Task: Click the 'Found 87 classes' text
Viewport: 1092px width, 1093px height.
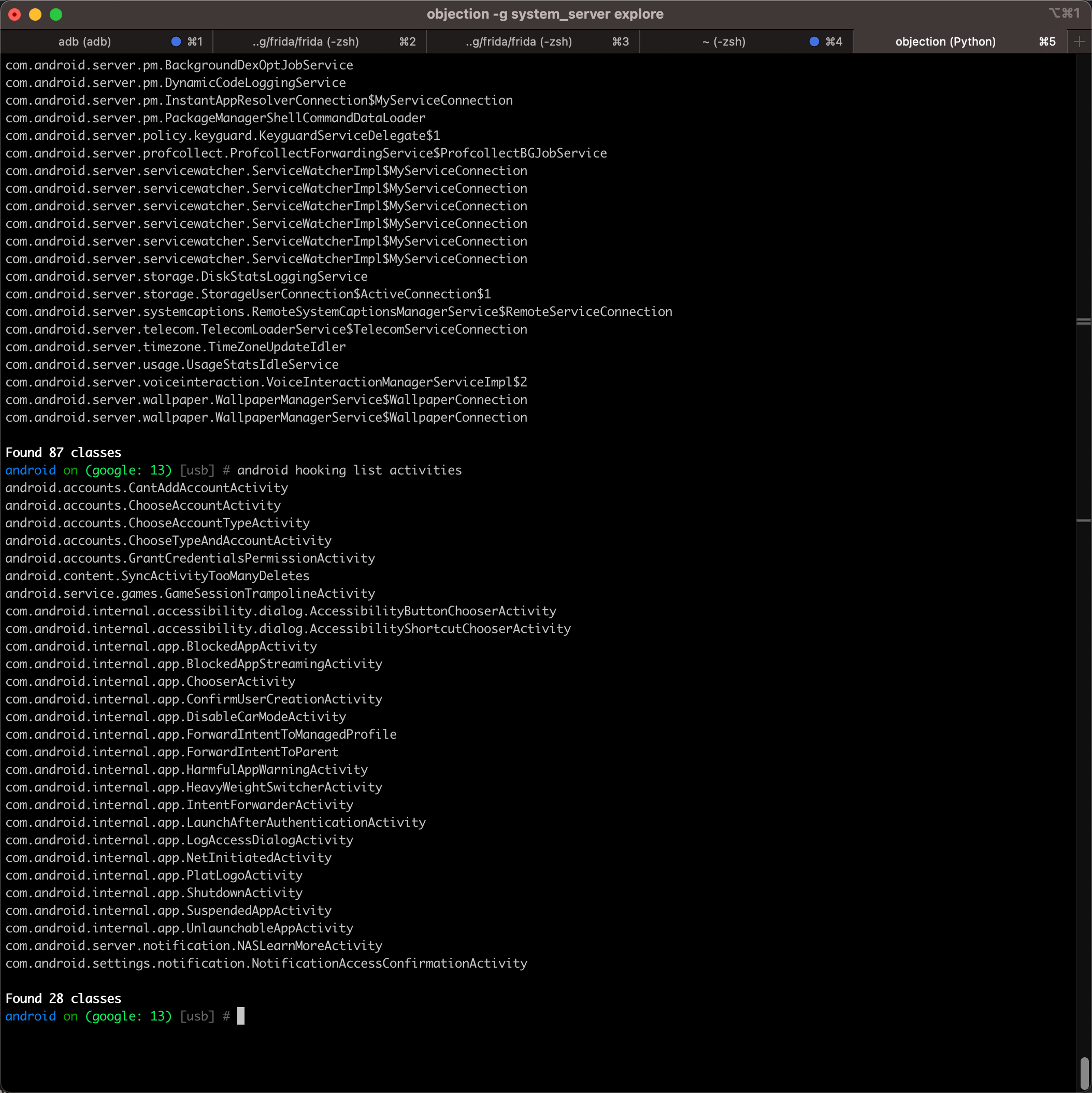Action: pyautogui.click(x=63, y=453)
